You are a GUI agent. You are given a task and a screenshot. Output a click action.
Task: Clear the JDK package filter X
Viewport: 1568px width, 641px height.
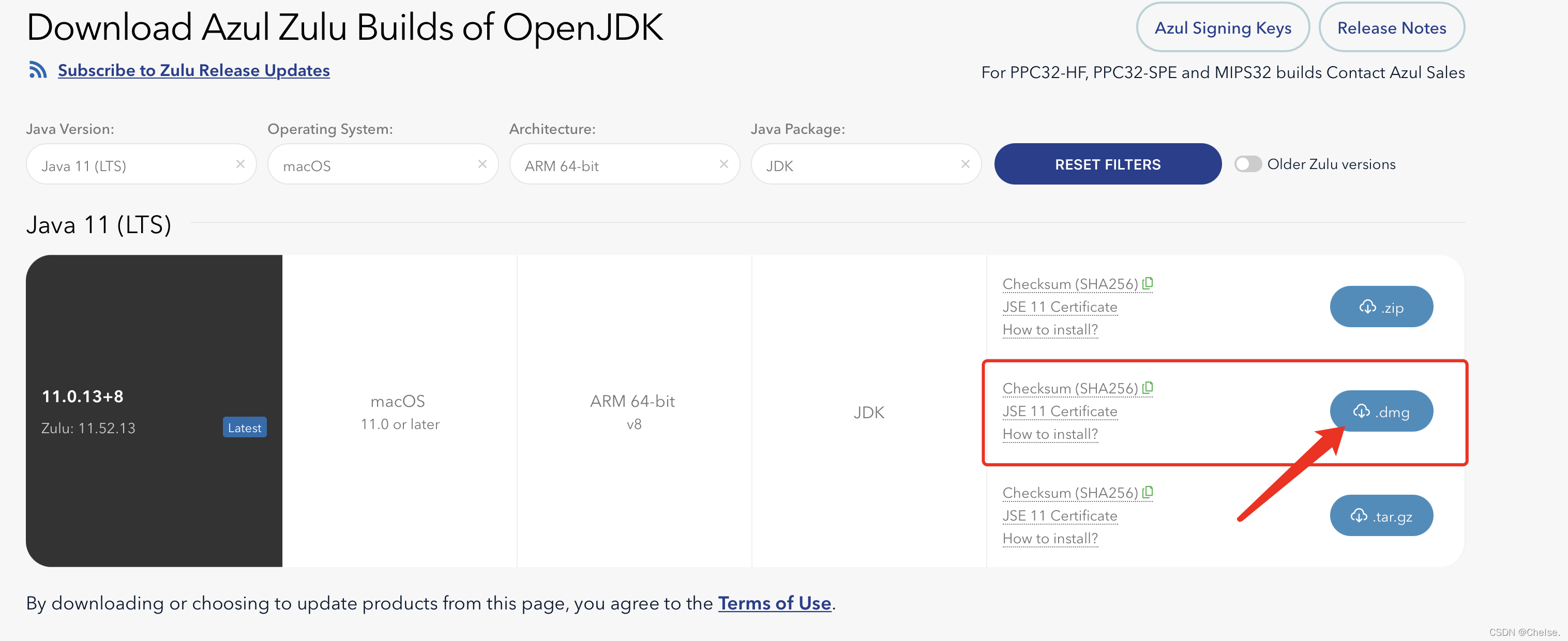(x=965, y=164)
